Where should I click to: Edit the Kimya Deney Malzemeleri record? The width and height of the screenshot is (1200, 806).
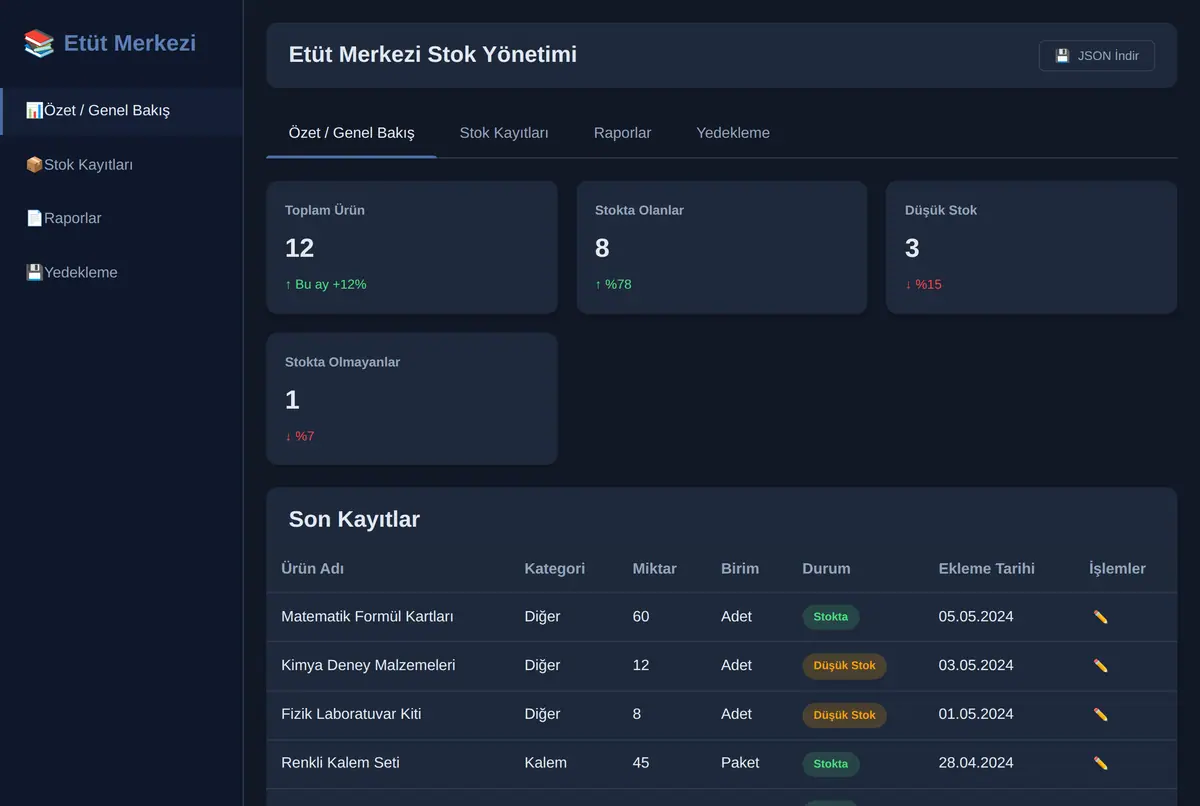coord(1100,666)
